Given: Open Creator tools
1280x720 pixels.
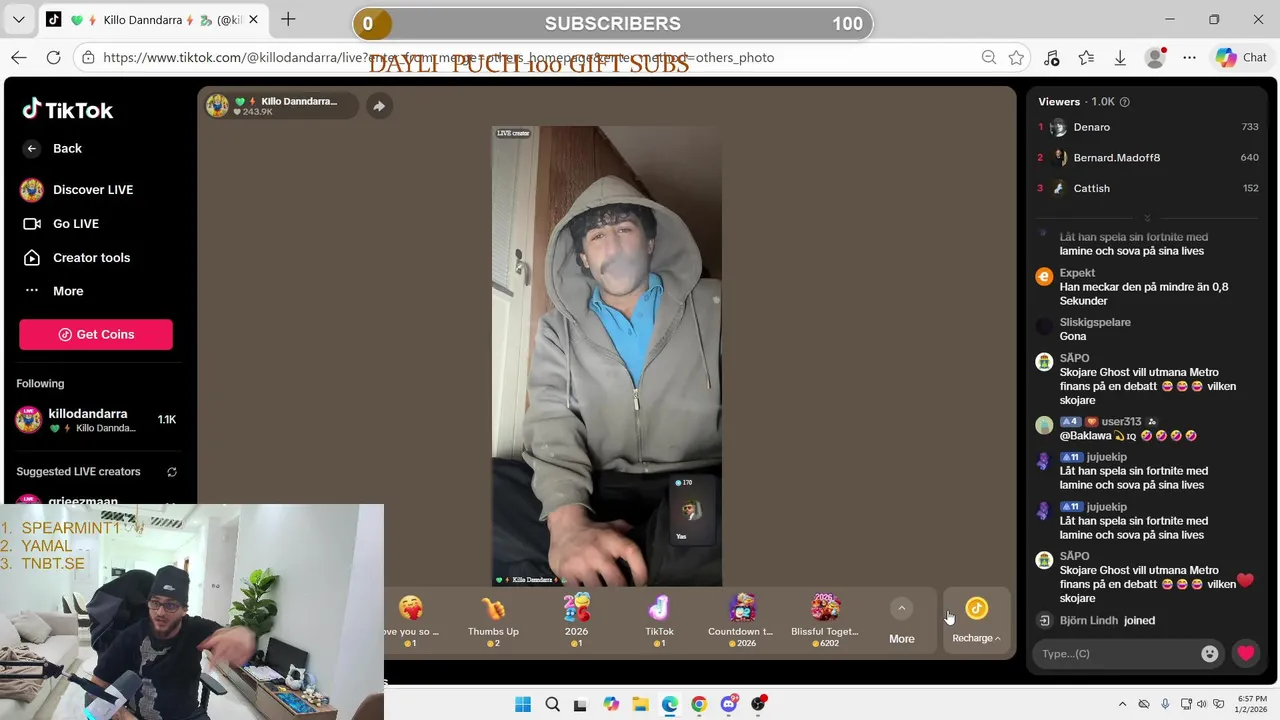Looking at the screenshot, I should click(x=76, y=257).
